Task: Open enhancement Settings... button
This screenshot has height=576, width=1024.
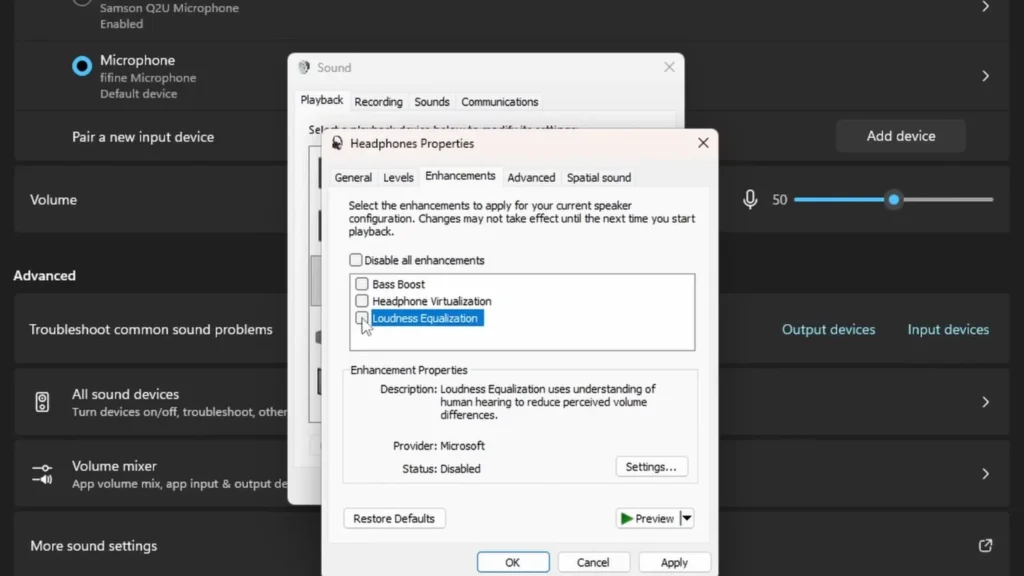Action: (651, 467)
